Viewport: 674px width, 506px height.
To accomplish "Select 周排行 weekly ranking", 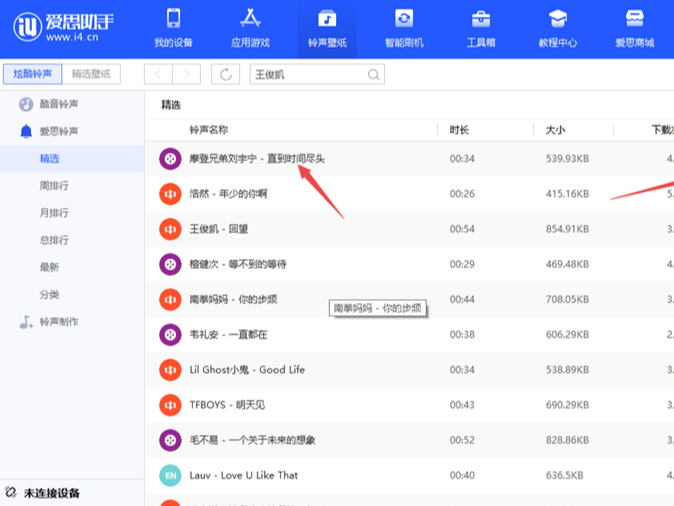I will click(54, 186).
